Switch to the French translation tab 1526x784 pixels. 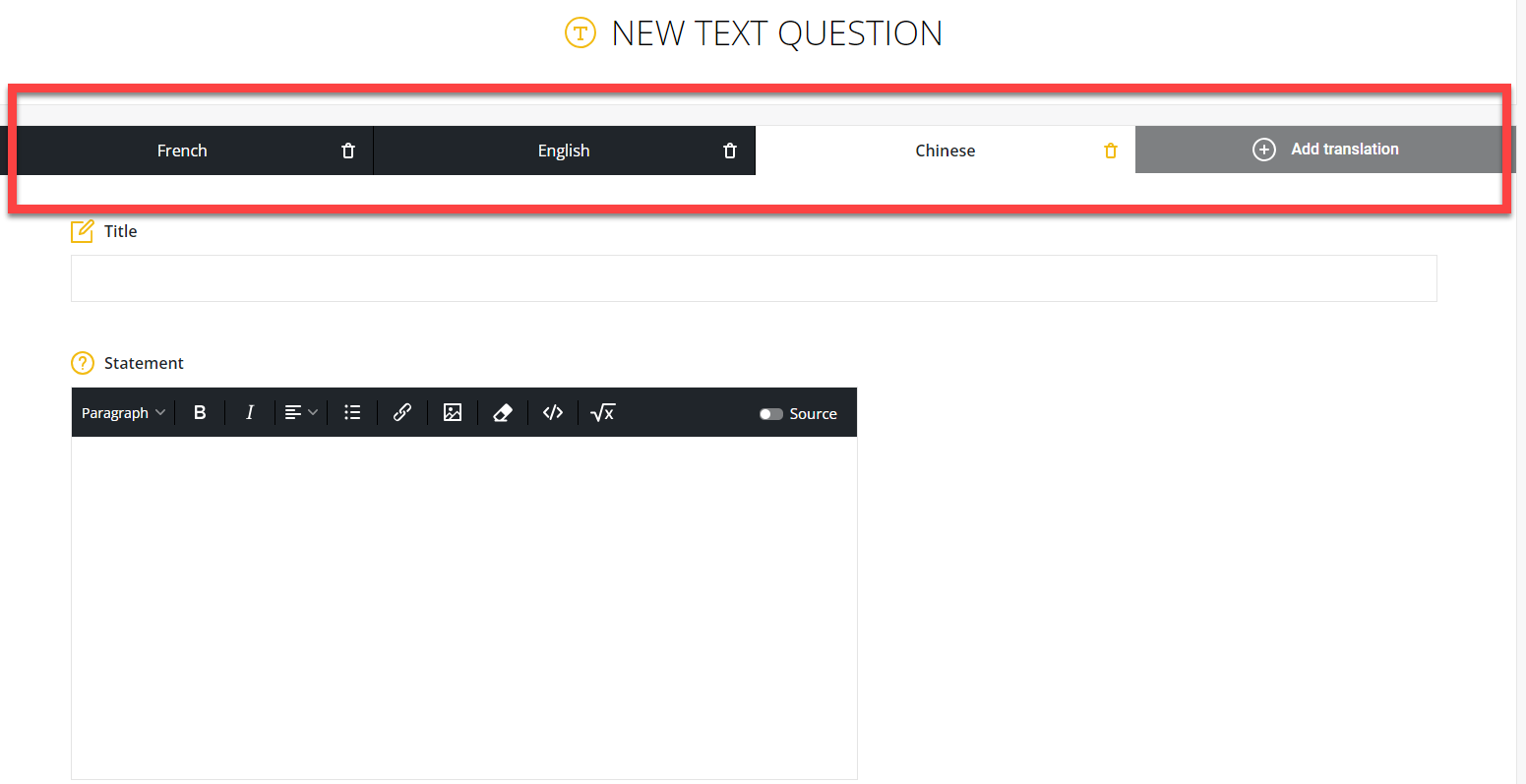[x=182, y=151]
